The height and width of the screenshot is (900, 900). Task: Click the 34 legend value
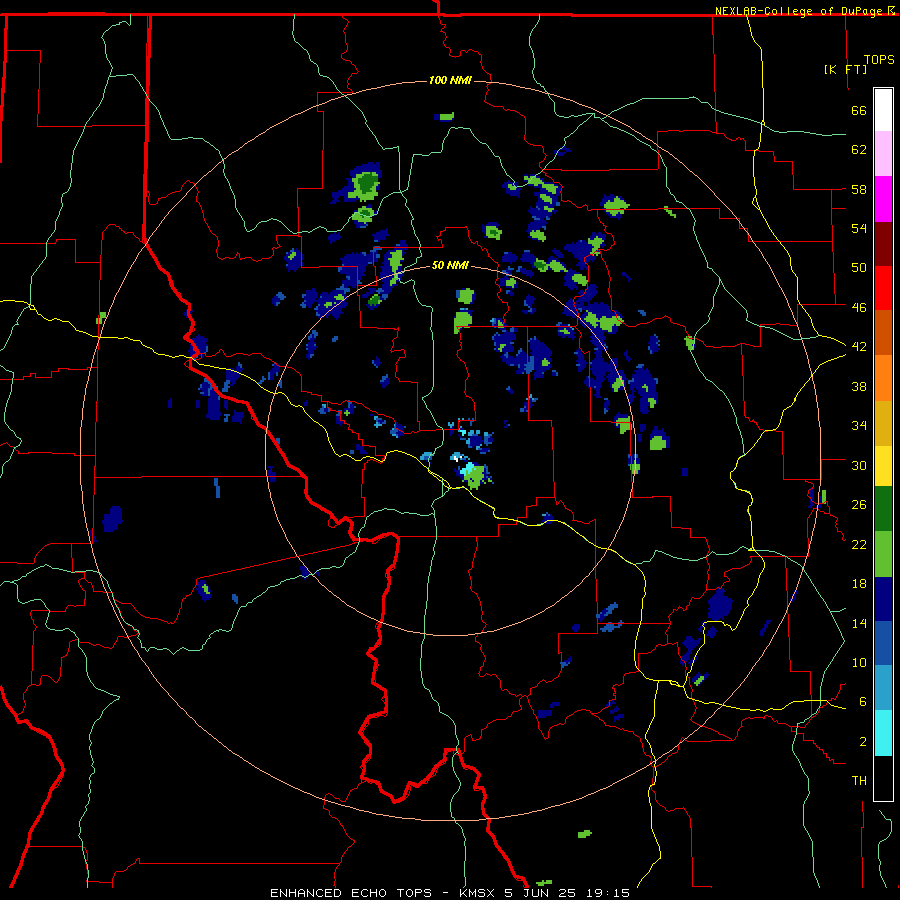click(859, 425)
